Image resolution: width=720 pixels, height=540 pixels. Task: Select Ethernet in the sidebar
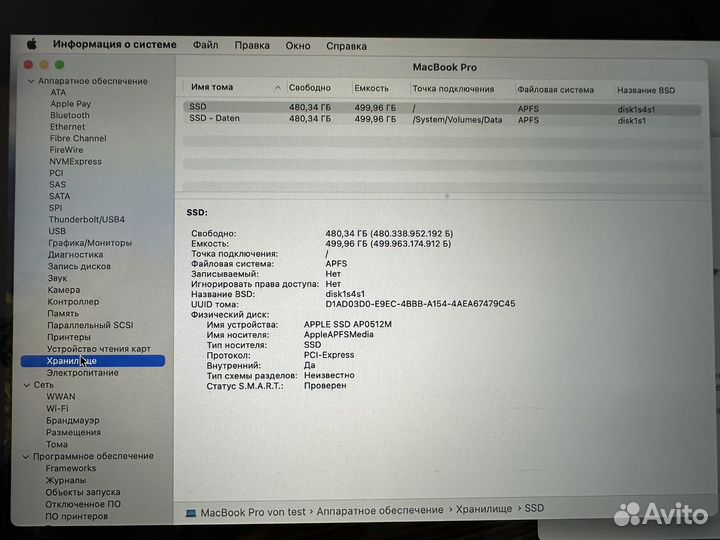[x=68, y=127]
